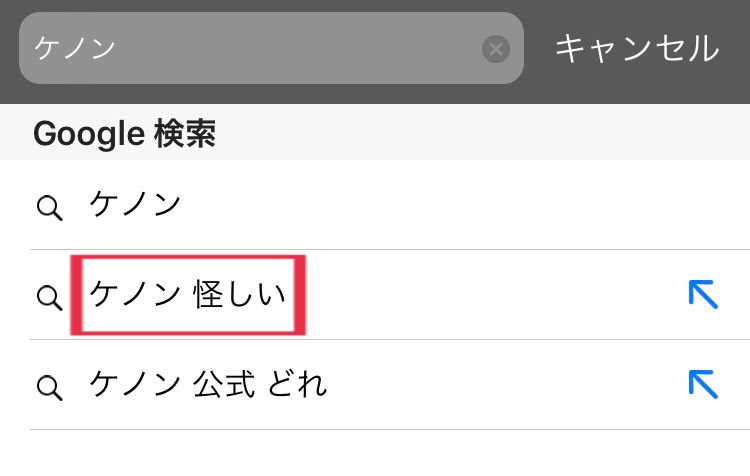Tap the word 怪しい in second suggestion

[240, 294]
